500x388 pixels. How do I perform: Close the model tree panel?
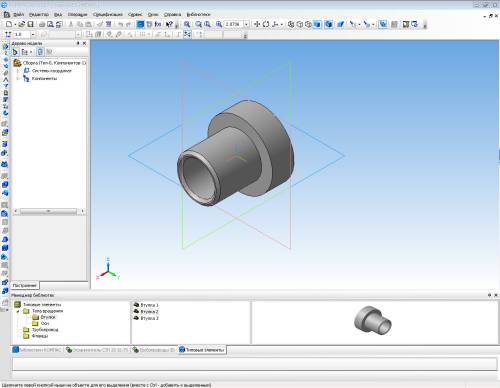pyautogui.click(x=84, y=43)
